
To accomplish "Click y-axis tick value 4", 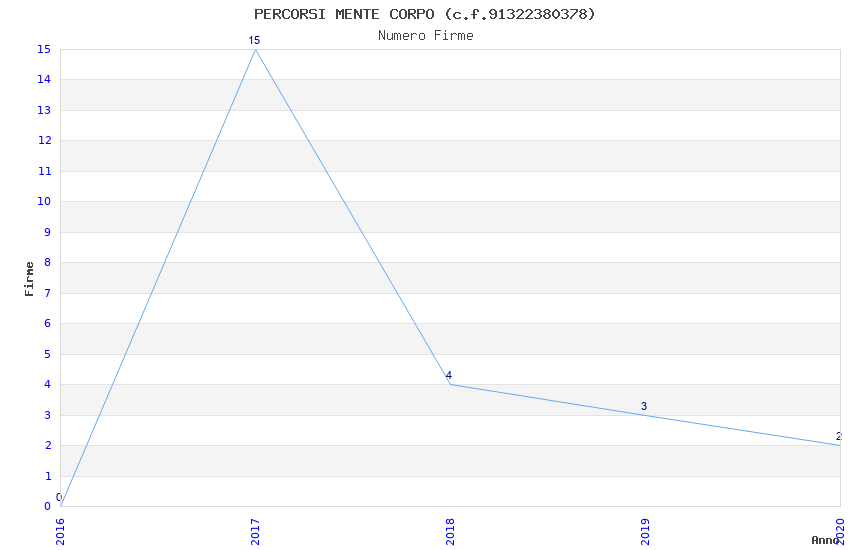I will pyautogui.click(x=48, y=384).
